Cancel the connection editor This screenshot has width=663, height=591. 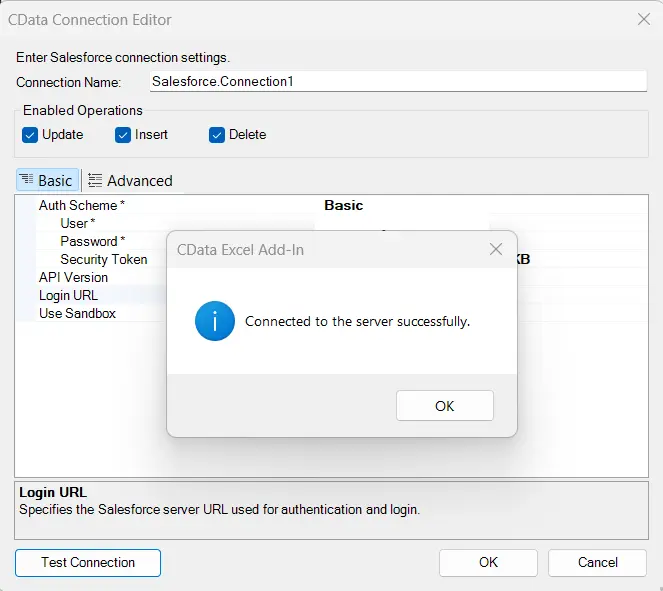pyautogui.click(x=597, y=562)
